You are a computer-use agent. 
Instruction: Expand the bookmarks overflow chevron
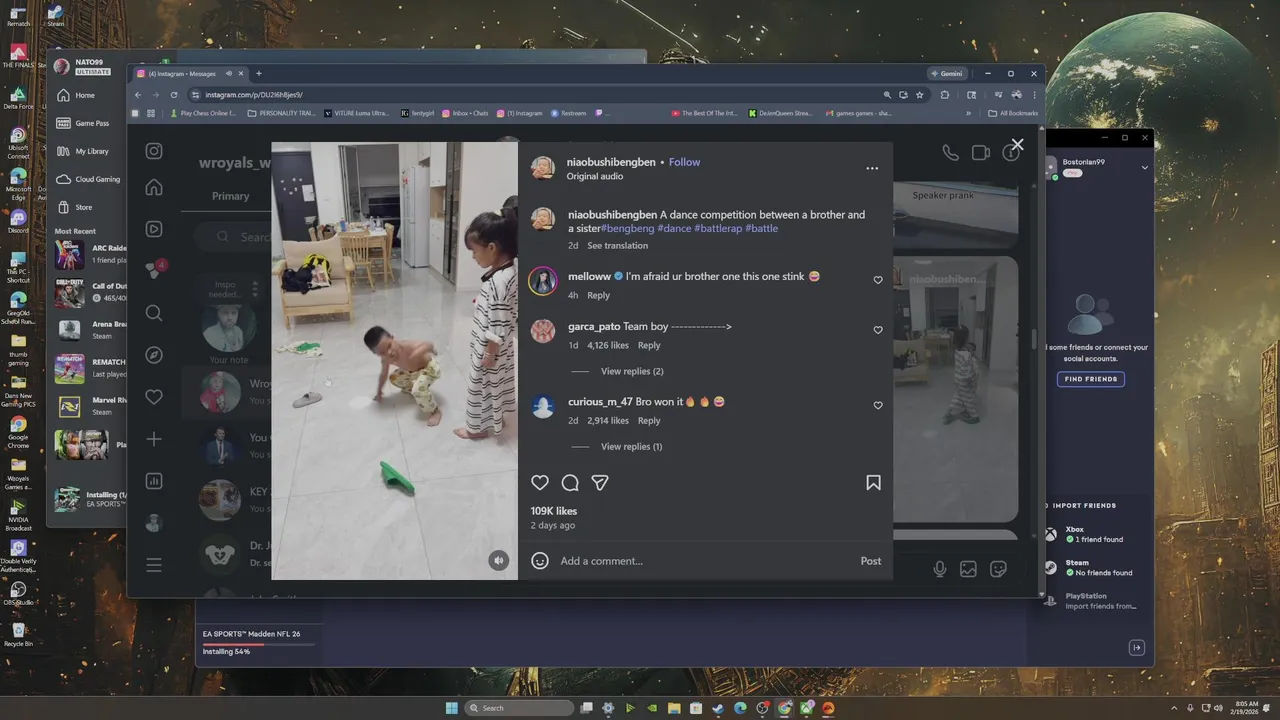pos(968,113)
